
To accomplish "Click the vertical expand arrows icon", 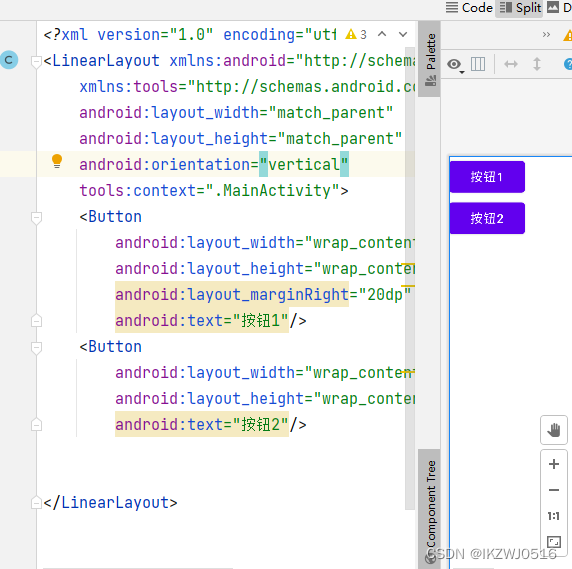I will (x=537, y=65).
